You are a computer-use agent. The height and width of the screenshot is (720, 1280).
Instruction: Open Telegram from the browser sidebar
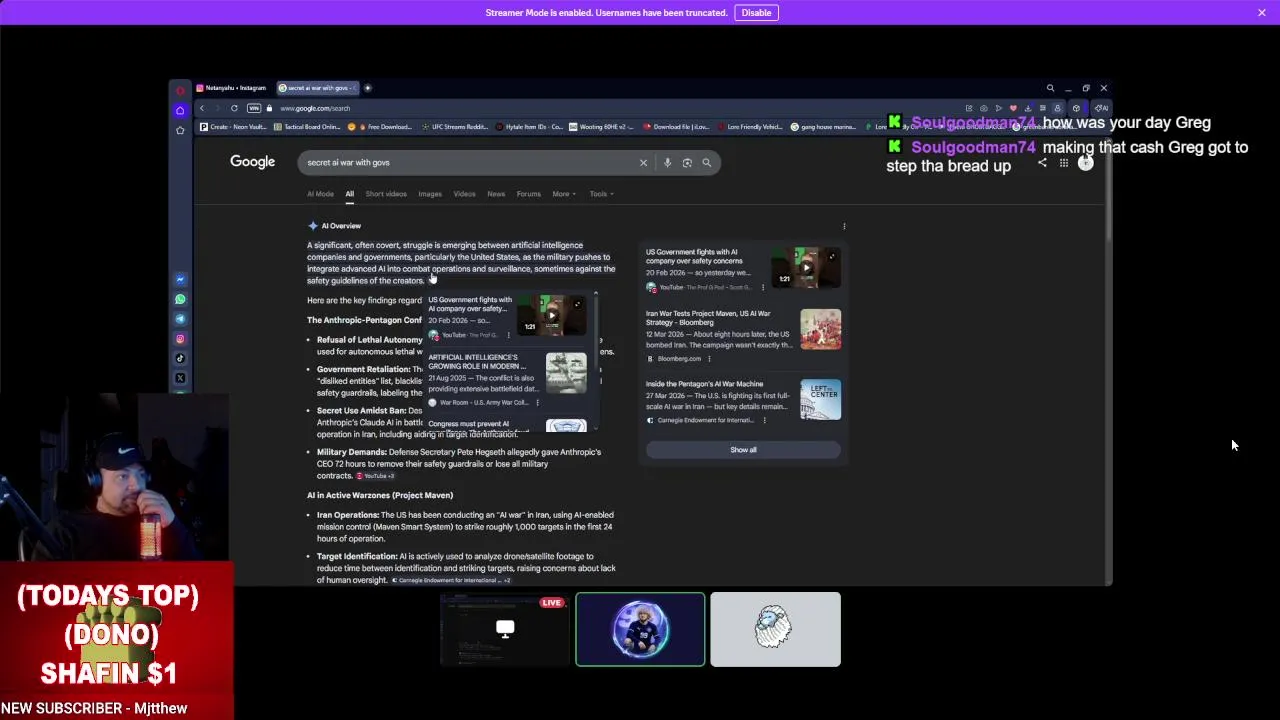[x=180, y=319]
